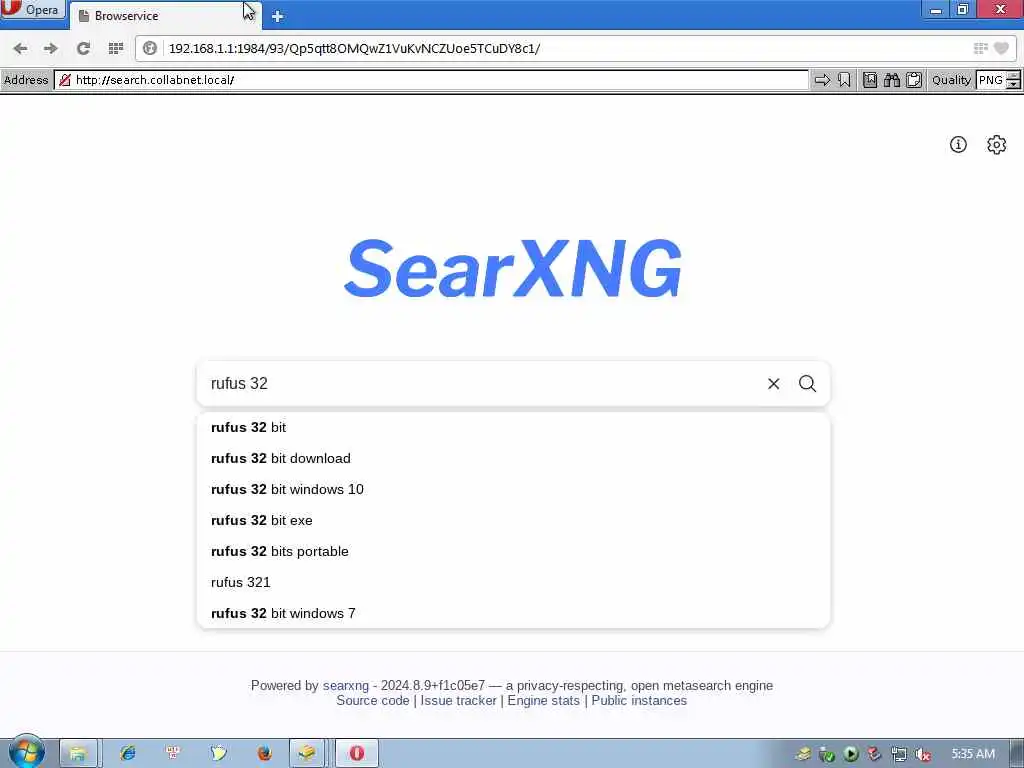Clear the search query with X
Viewport: 1024px width, 768px height.
pyautogui.click(x=773, y=383)
